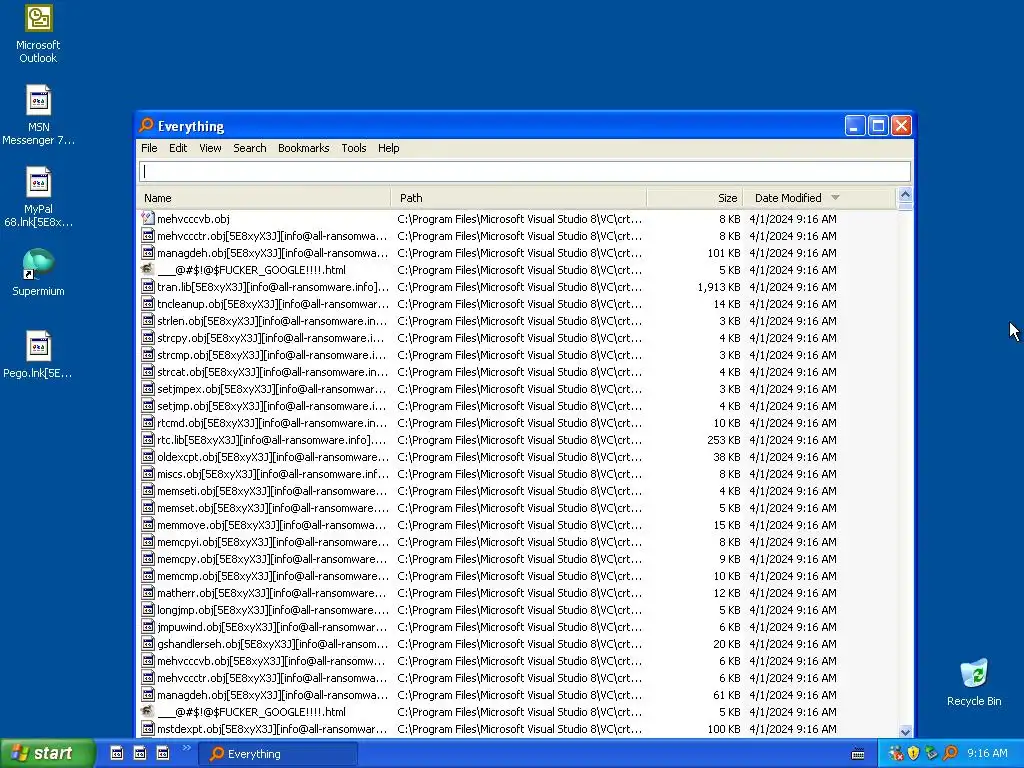Click the 1,913 KB size cell
This screenshot has width=1024, height=768.
pos(718,287)
